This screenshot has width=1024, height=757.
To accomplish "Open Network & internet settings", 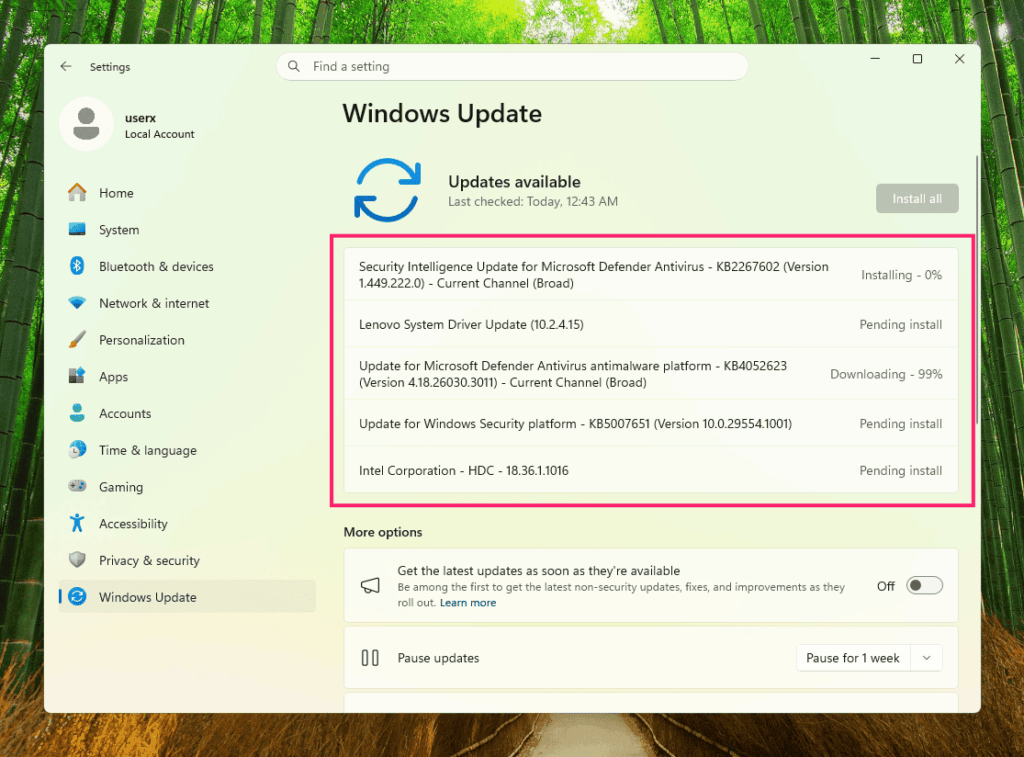I will tap(187, 303).
